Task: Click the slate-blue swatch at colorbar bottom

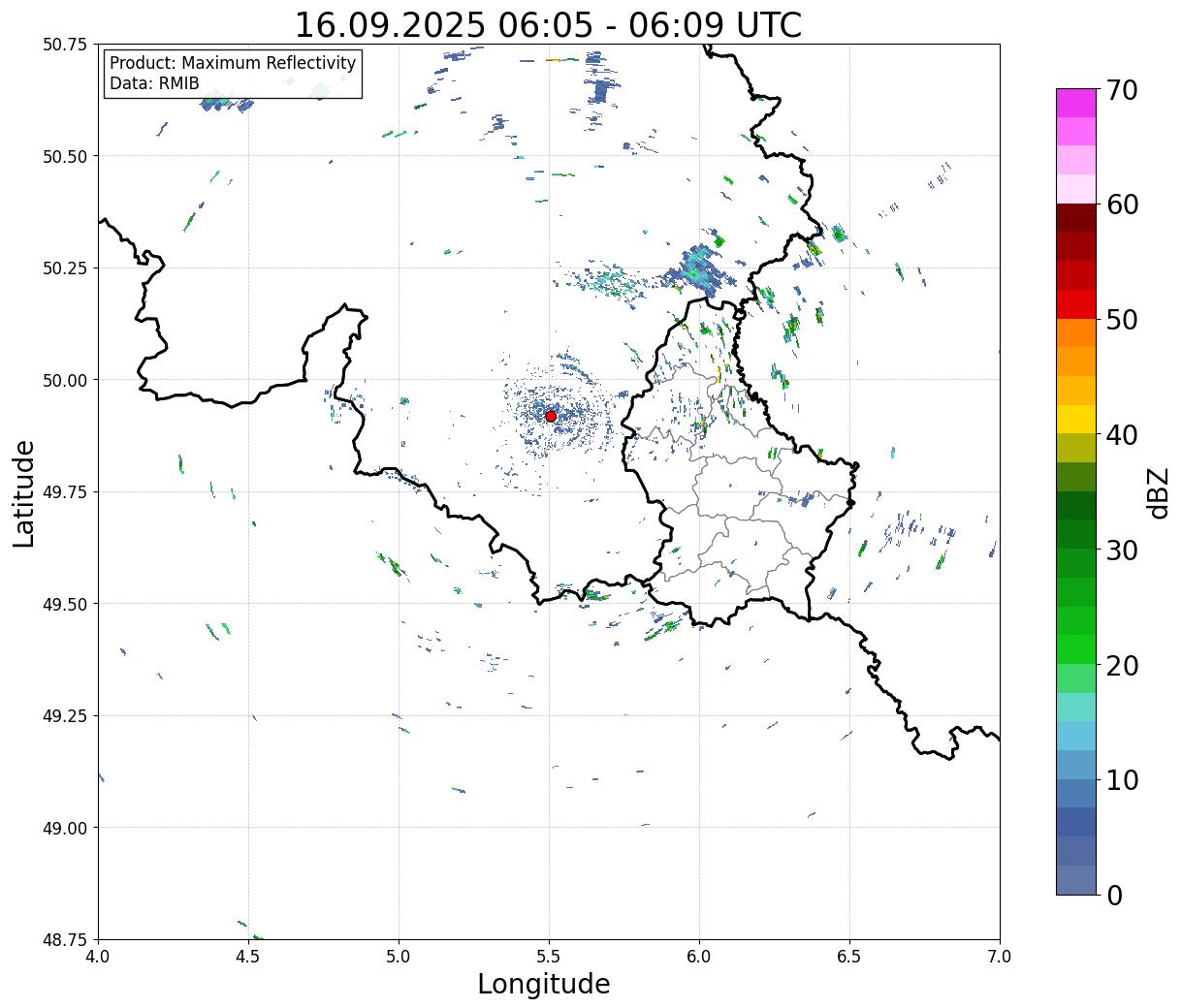Action: pos(1076,879)
